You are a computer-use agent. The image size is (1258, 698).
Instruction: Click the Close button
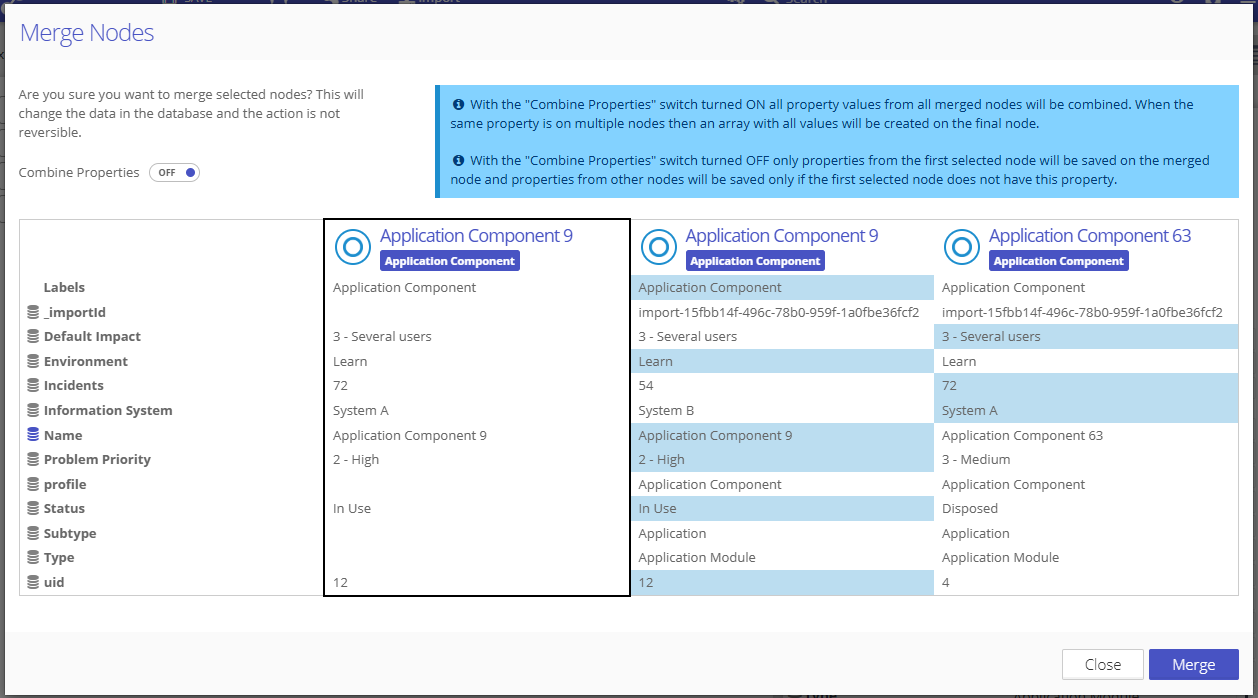click(x=1102, y=665)
